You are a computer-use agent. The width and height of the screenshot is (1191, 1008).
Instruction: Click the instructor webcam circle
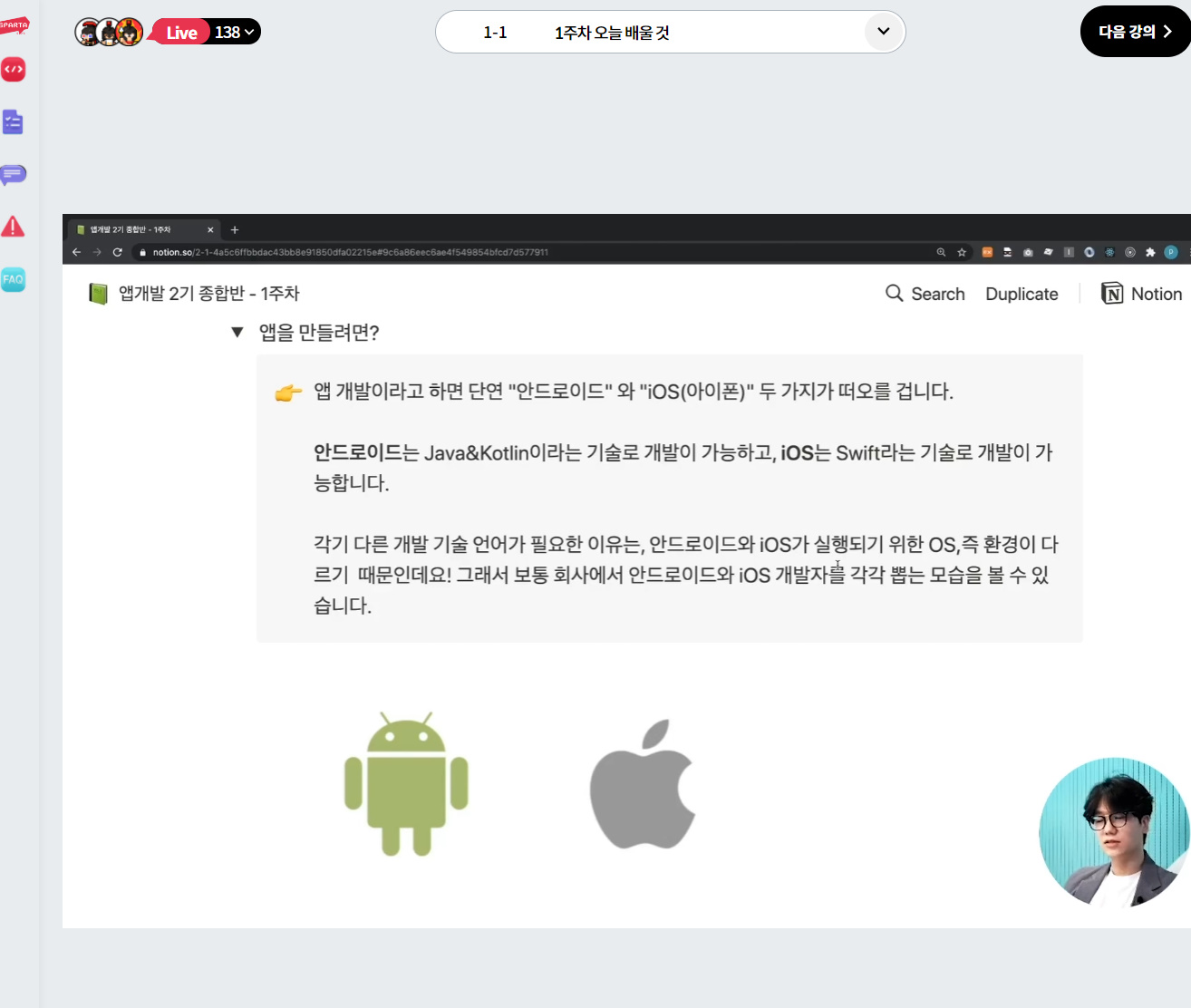tap(1115, 833)
